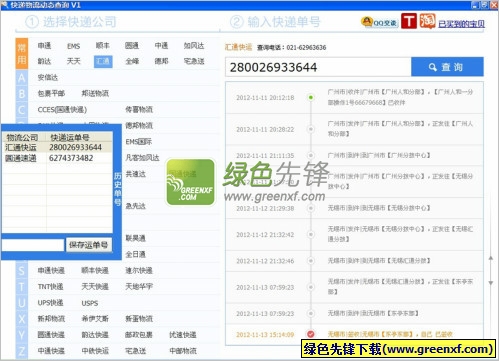499x361 pixels.
Task: Jump to letter A index tab
Action: pos(22,78)
